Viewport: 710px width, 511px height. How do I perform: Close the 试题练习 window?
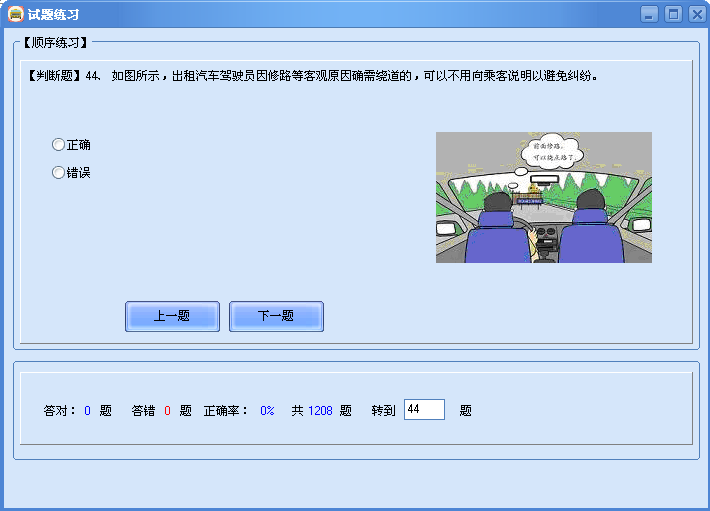695,14
